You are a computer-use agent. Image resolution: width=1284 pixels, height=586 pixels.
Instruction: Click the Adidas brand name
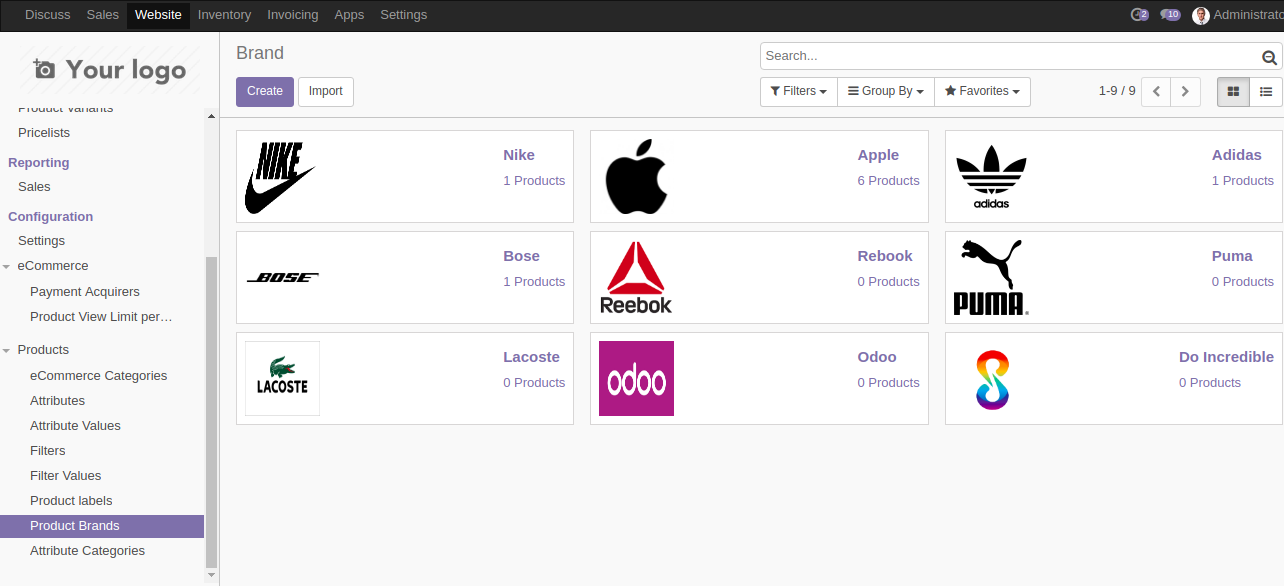[x=1237, y=155]
